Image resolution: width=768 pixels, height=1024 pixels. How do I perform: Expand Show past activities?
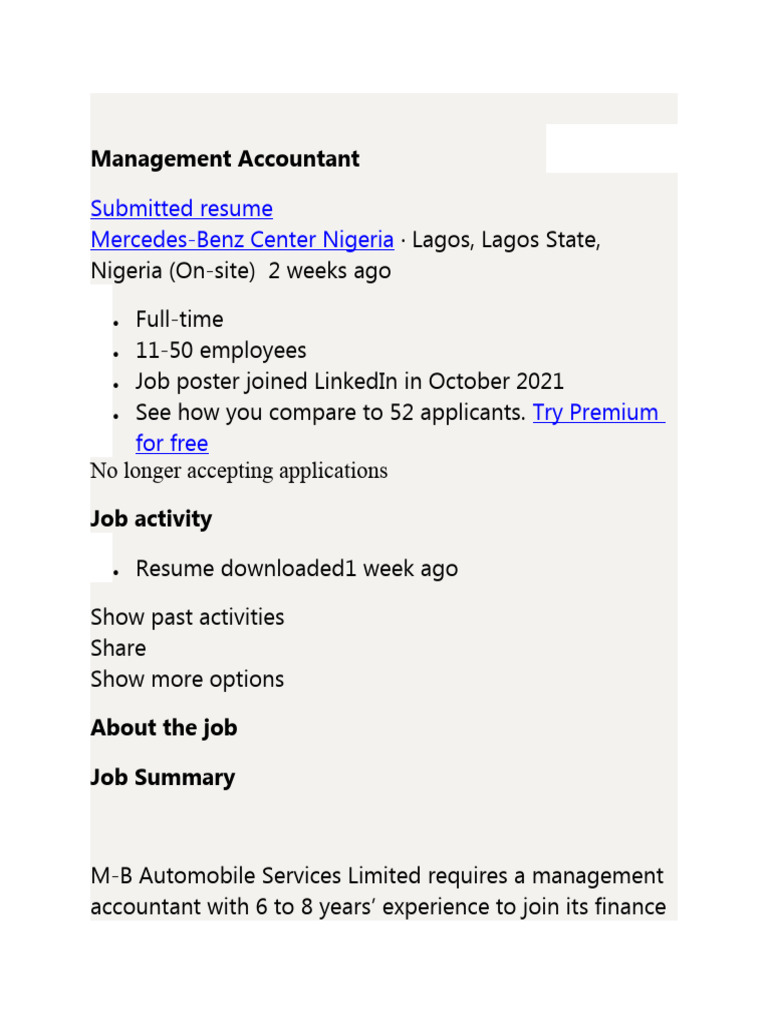(x=187, y=617)
